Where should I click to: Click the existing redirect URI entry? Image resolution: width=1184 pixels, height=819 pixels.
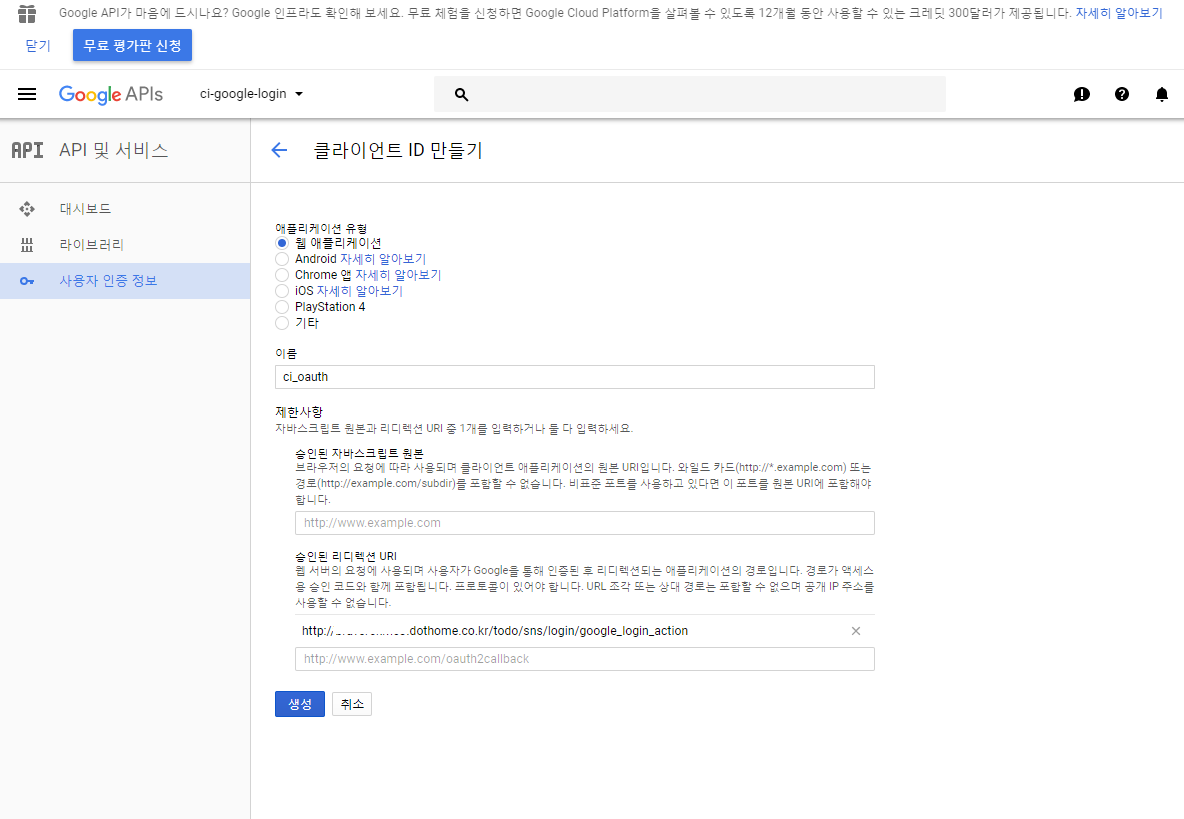coord(495,631)
